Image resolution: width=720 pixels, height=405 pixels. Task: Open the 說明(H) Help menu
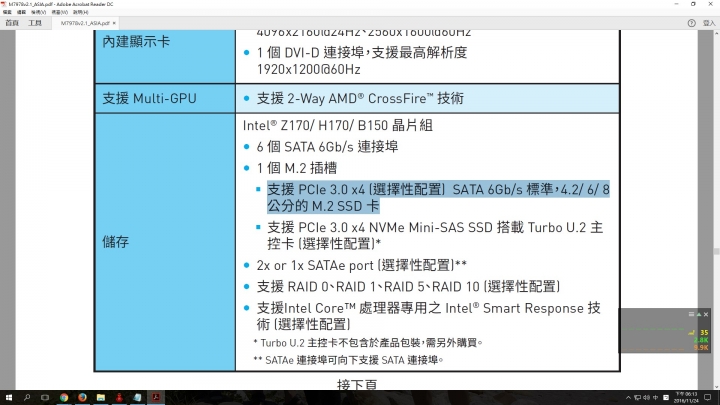coord(80,12)
